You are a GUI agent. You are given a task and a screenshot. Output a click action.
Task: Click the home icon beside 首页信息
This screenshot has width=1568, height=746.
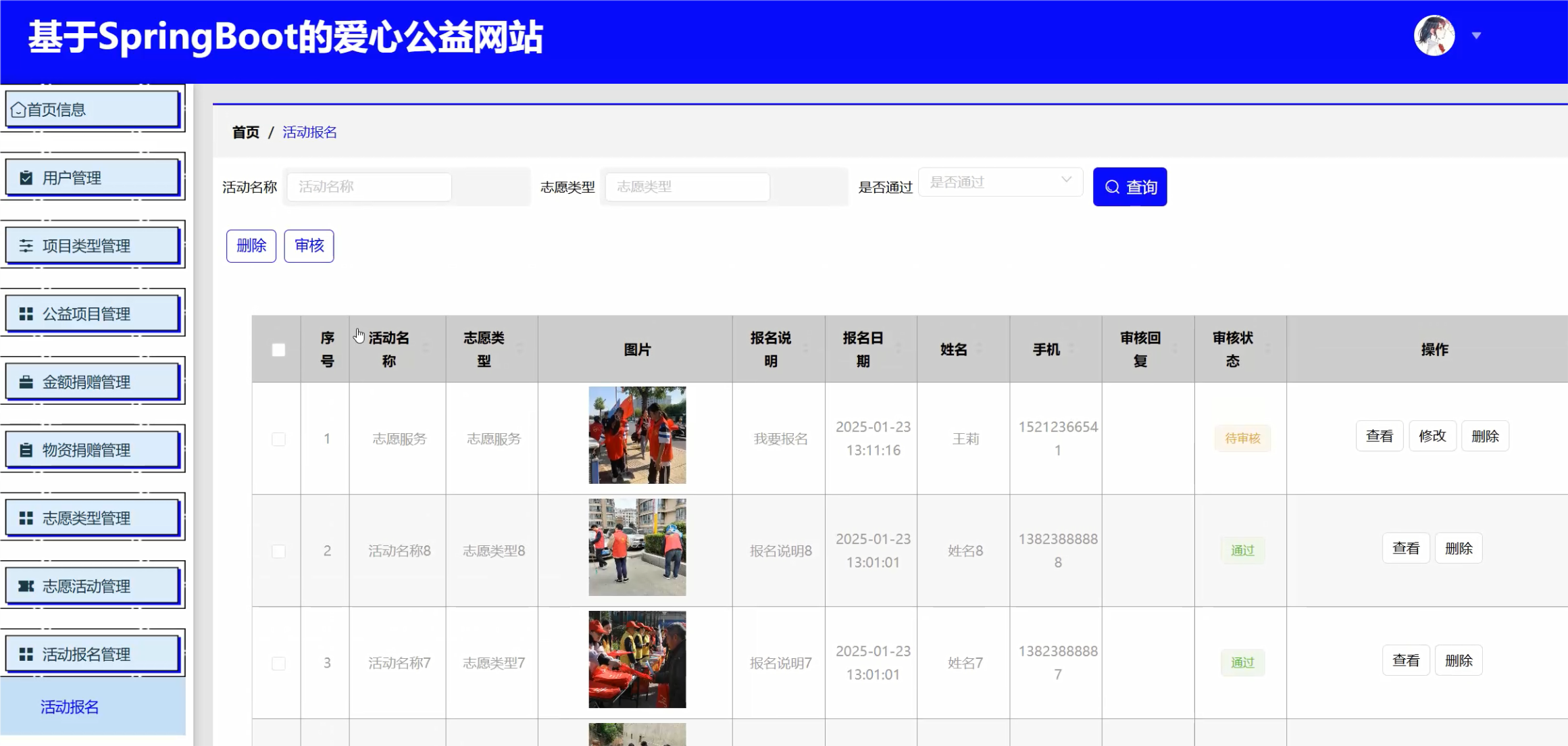point(18,109)
